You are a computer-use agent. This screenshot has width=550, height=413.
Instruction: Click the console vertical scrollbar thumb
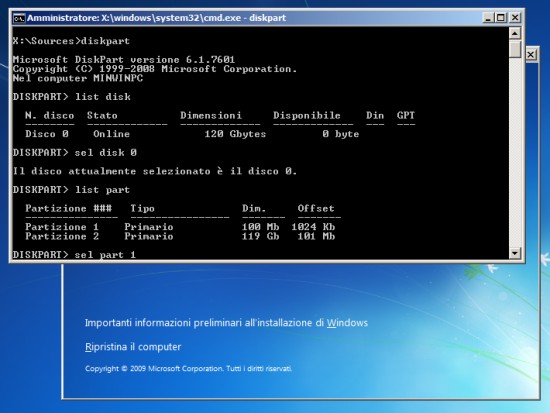click(x=515, y=49)
